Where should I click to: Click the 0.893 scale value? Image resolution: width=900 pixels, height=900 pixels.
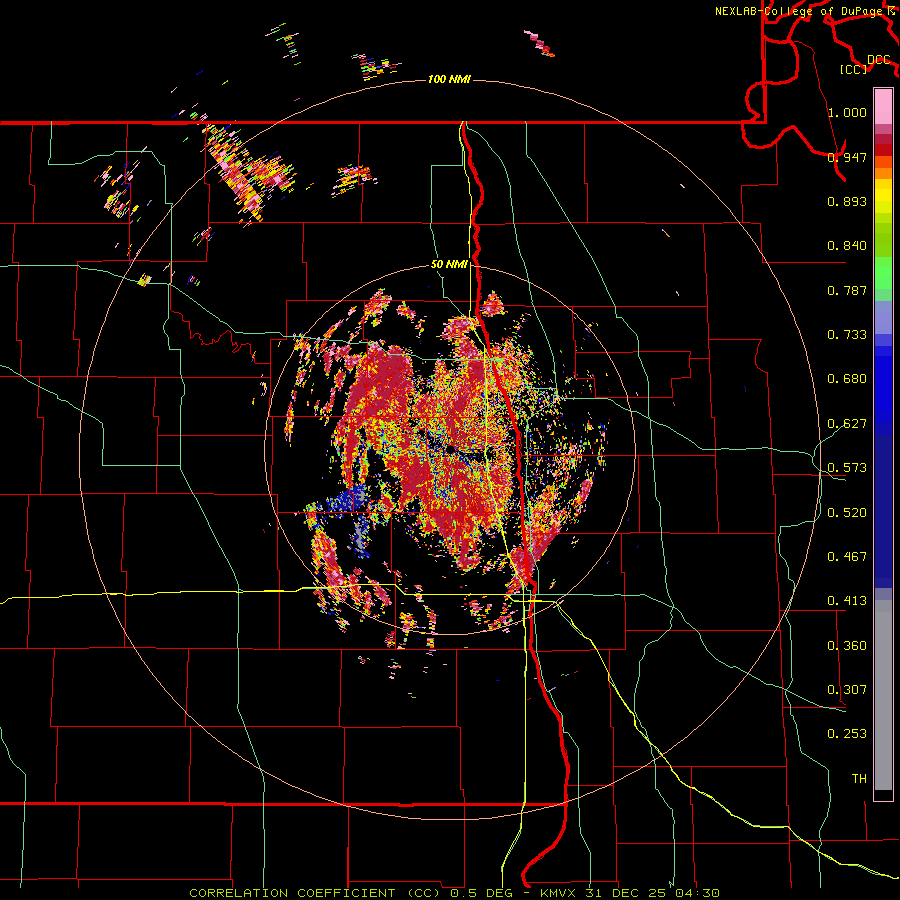click(847, 201)
